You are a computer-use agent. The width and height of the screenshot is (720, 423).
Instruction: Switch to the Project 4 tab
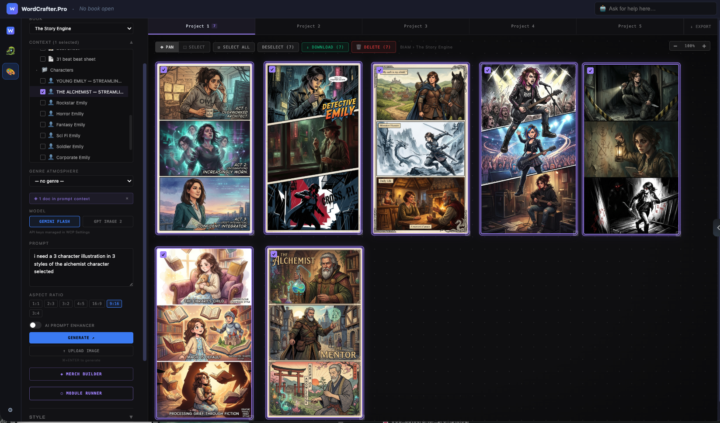point(523,26)
